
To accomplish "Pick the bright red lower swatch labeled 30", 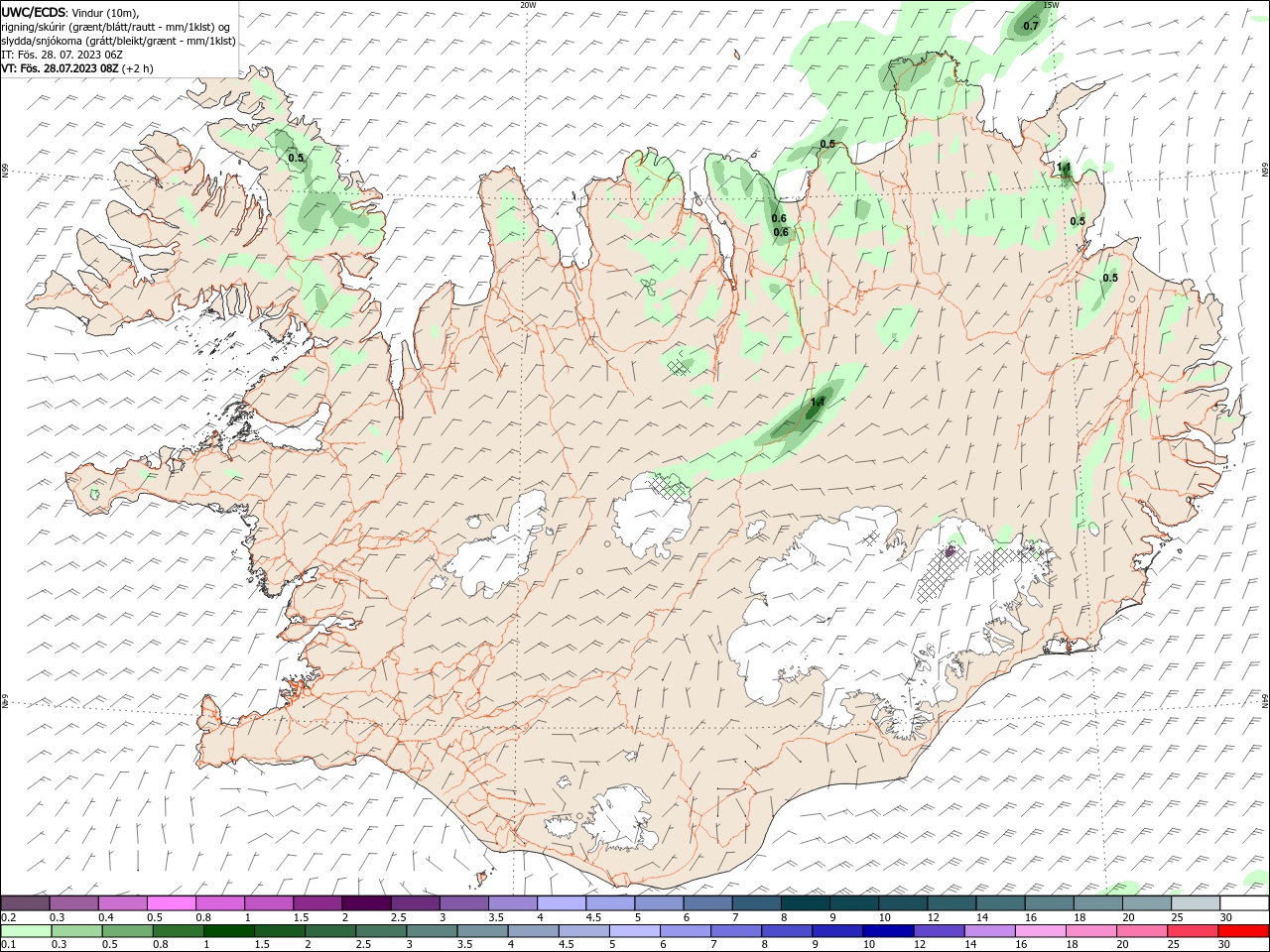I will point(1242,931).
